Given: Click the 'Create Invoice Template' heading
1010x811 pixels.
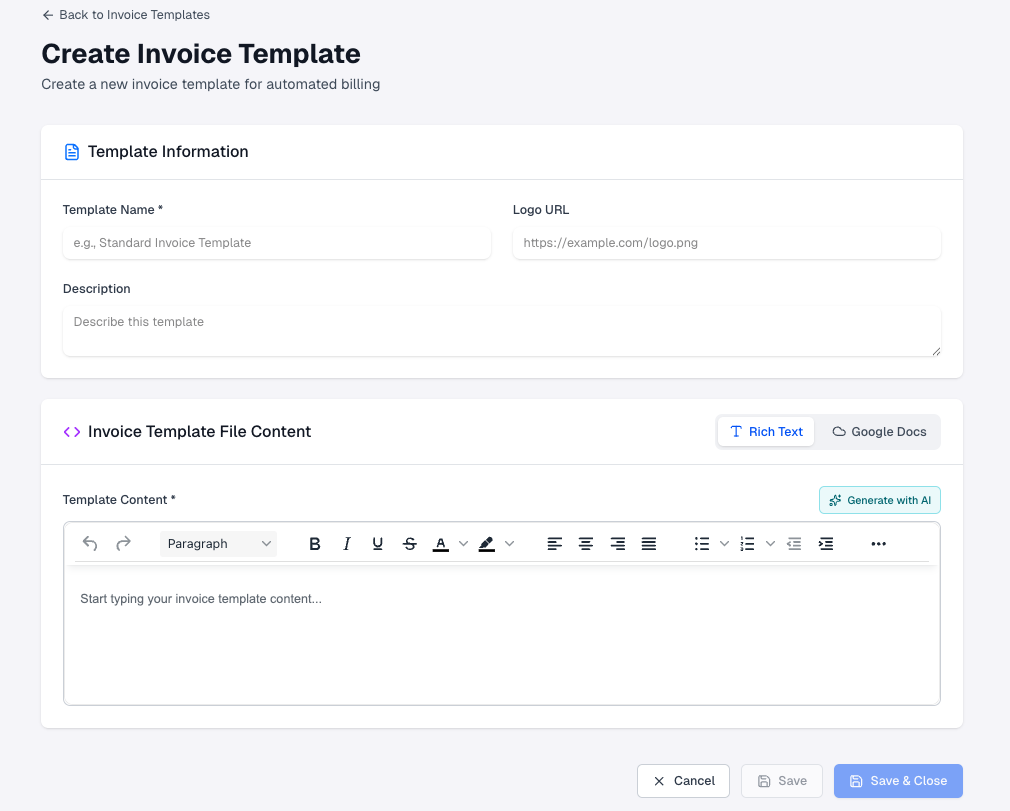Looking at the screenshot, I should pos(201,53).
